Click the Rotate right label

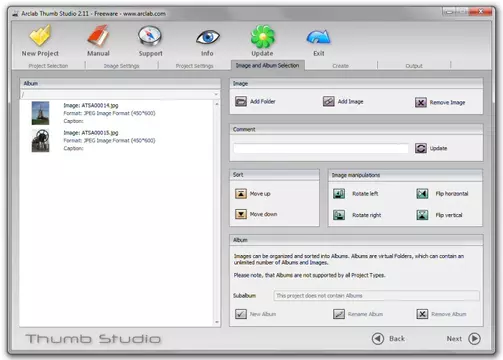tap(367, 215)
